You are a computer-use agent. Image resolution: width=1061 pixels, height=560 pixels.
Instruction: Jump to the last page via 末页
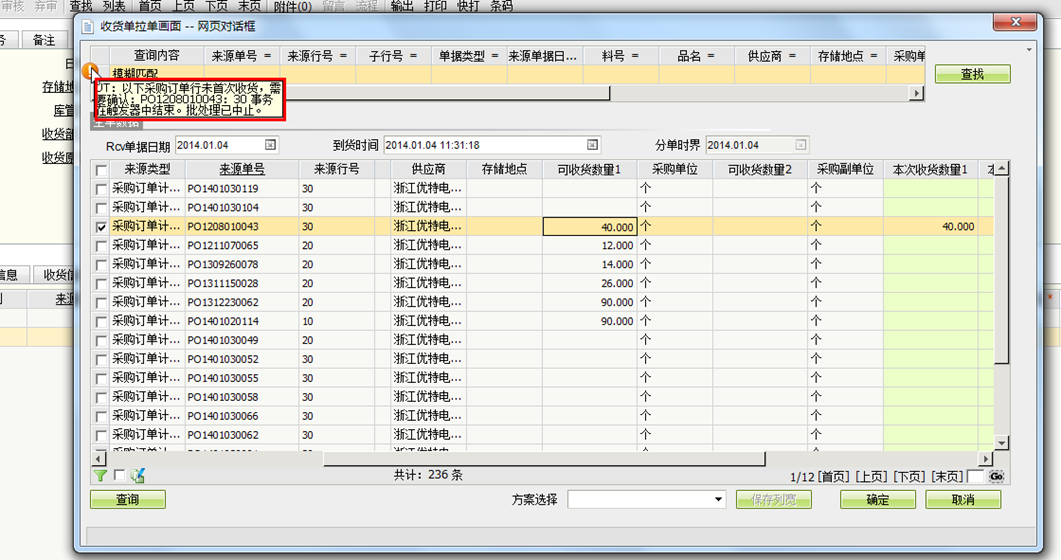946,477
